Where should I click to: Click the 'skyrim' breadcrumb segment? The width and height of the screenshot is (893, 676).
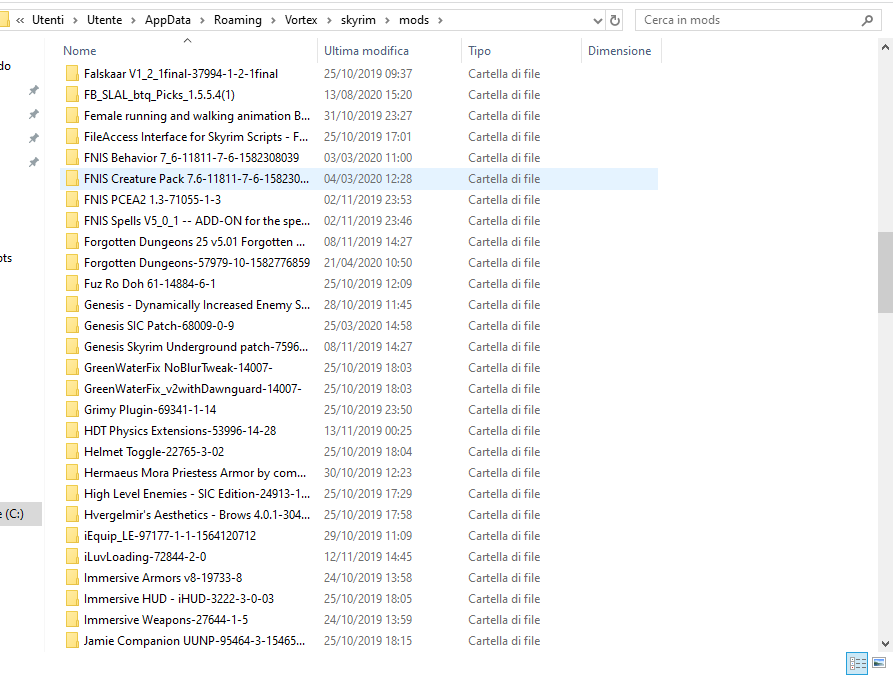[x=358, y=20]
